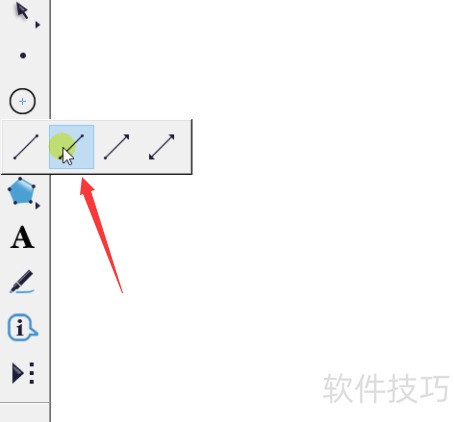This screenshot has width=454, height=422.
Task: Choose the blue Polygon tool
Action: (21, 191)
